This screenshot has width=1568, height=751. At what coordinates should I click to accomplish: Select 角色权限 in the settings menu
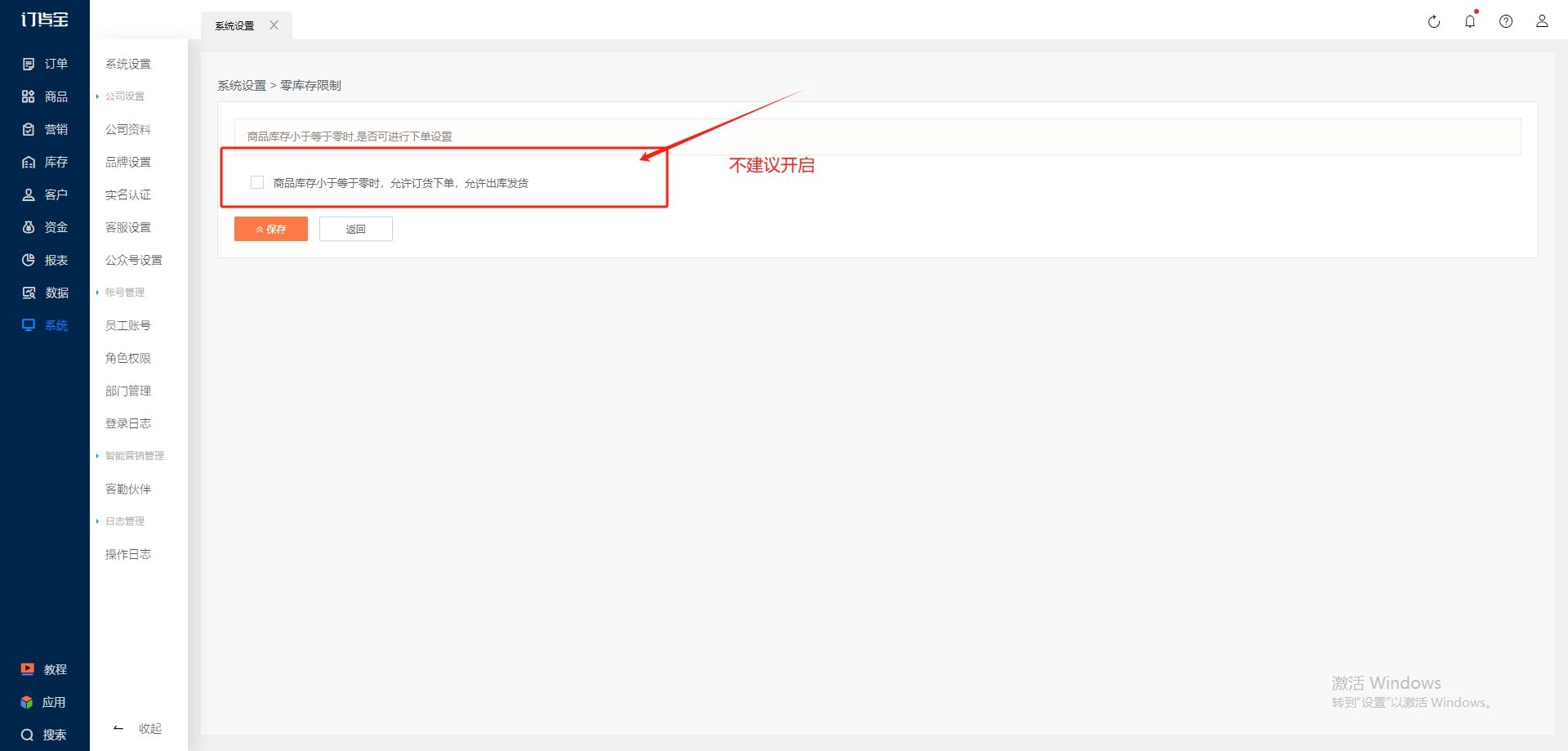[x=128, y=358]
